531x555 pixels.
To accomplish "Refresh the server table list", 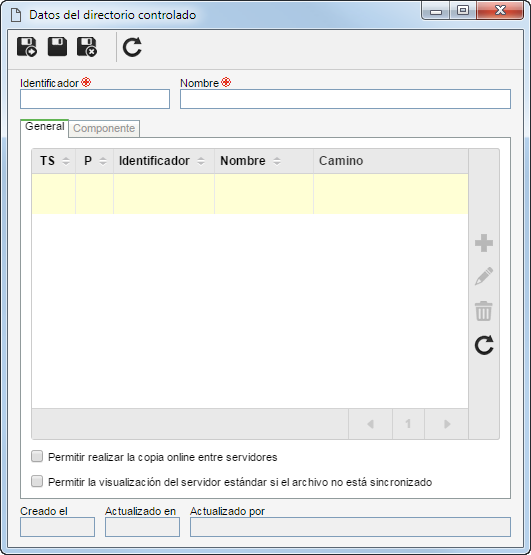I will (484, 345).
